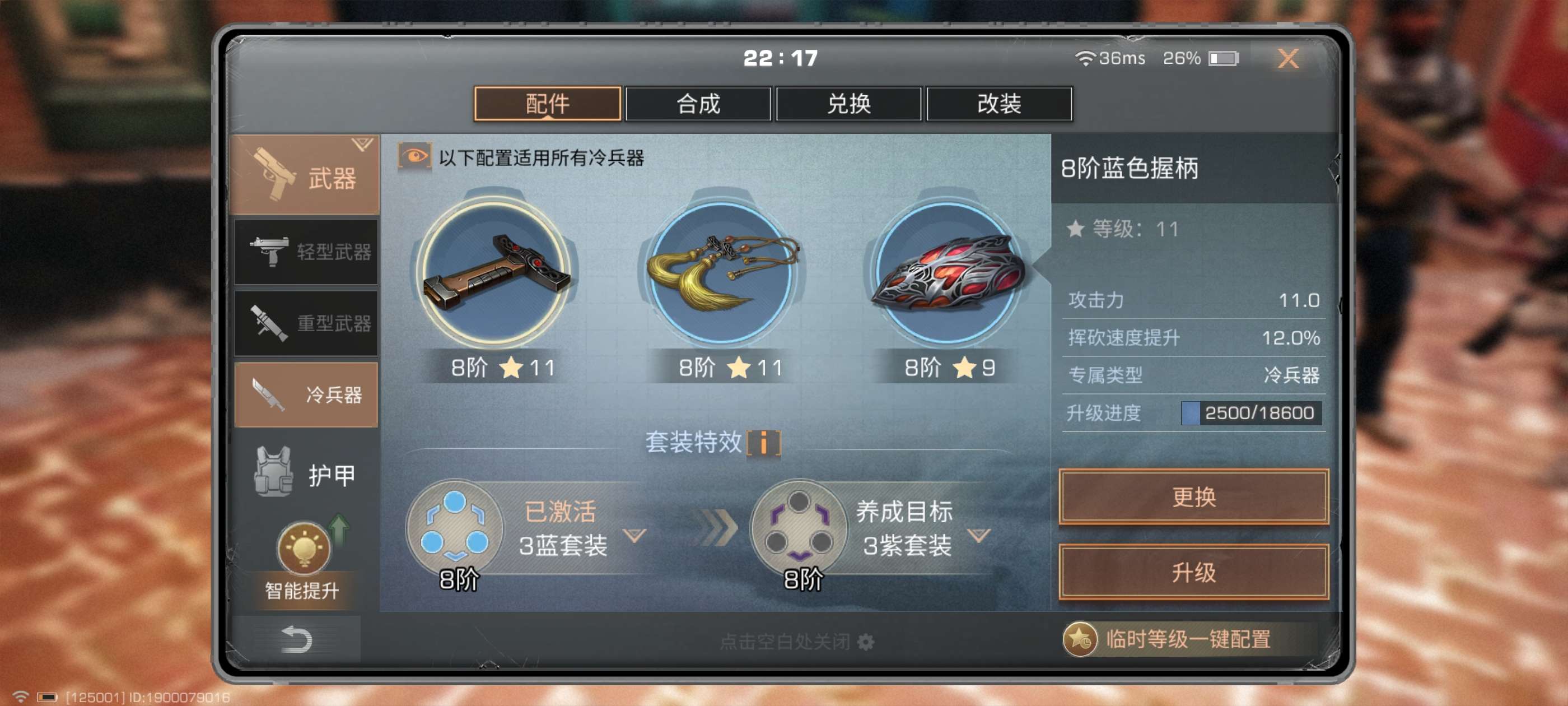Click the 更换 replace button
The image size is (1568, 706).
[1194, 496]
